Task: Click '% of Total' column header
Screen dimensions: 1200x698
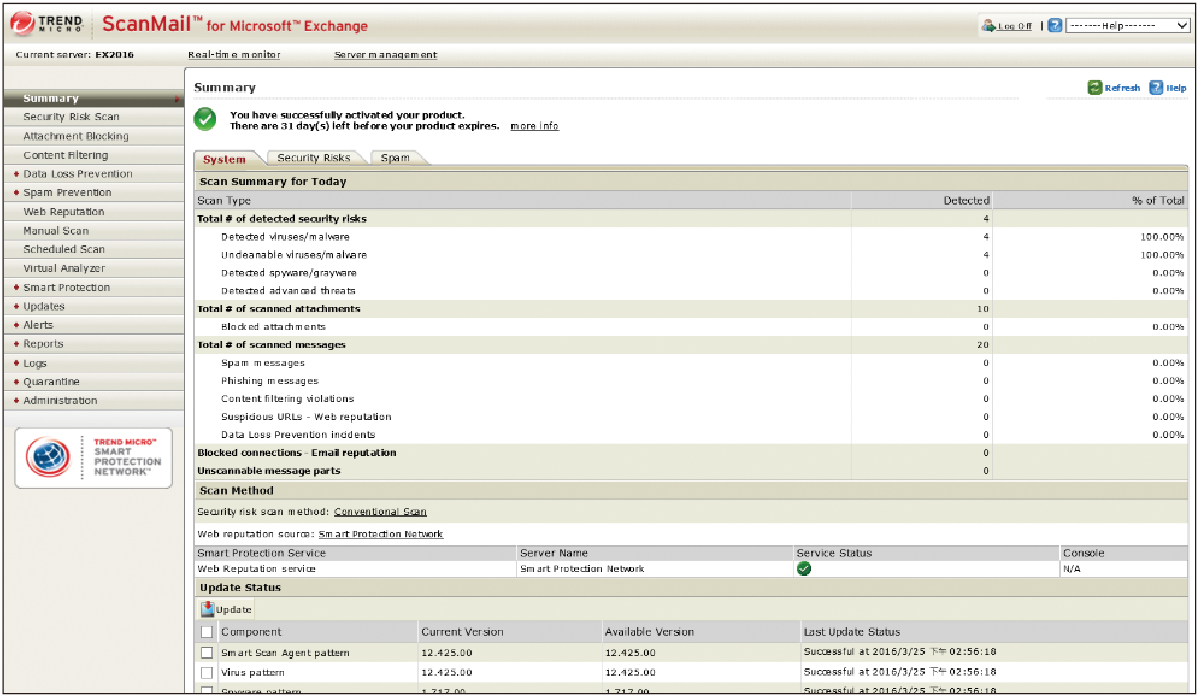Action: [x=1158, y=201]
